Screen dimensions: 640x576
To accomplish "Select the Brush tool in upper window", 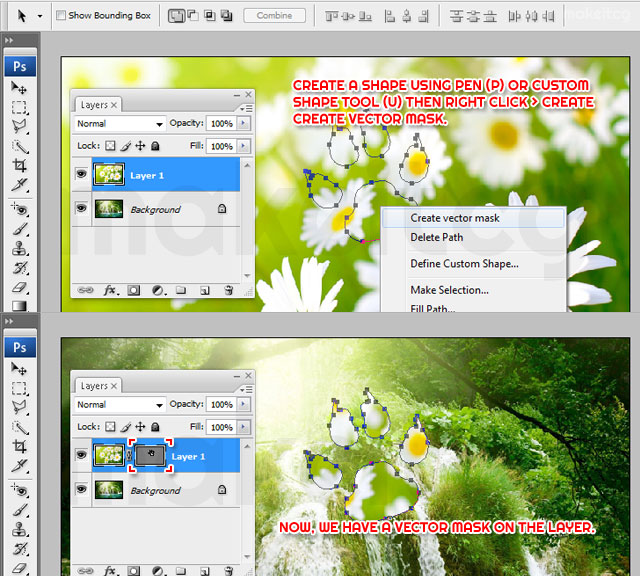I will 19,229.
